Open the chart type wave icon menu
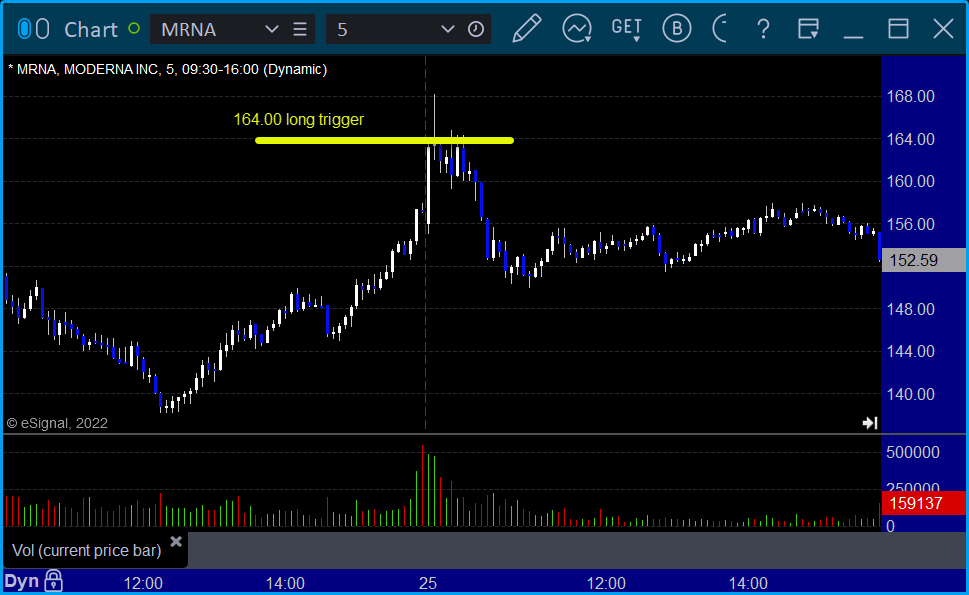 point(577,29)
